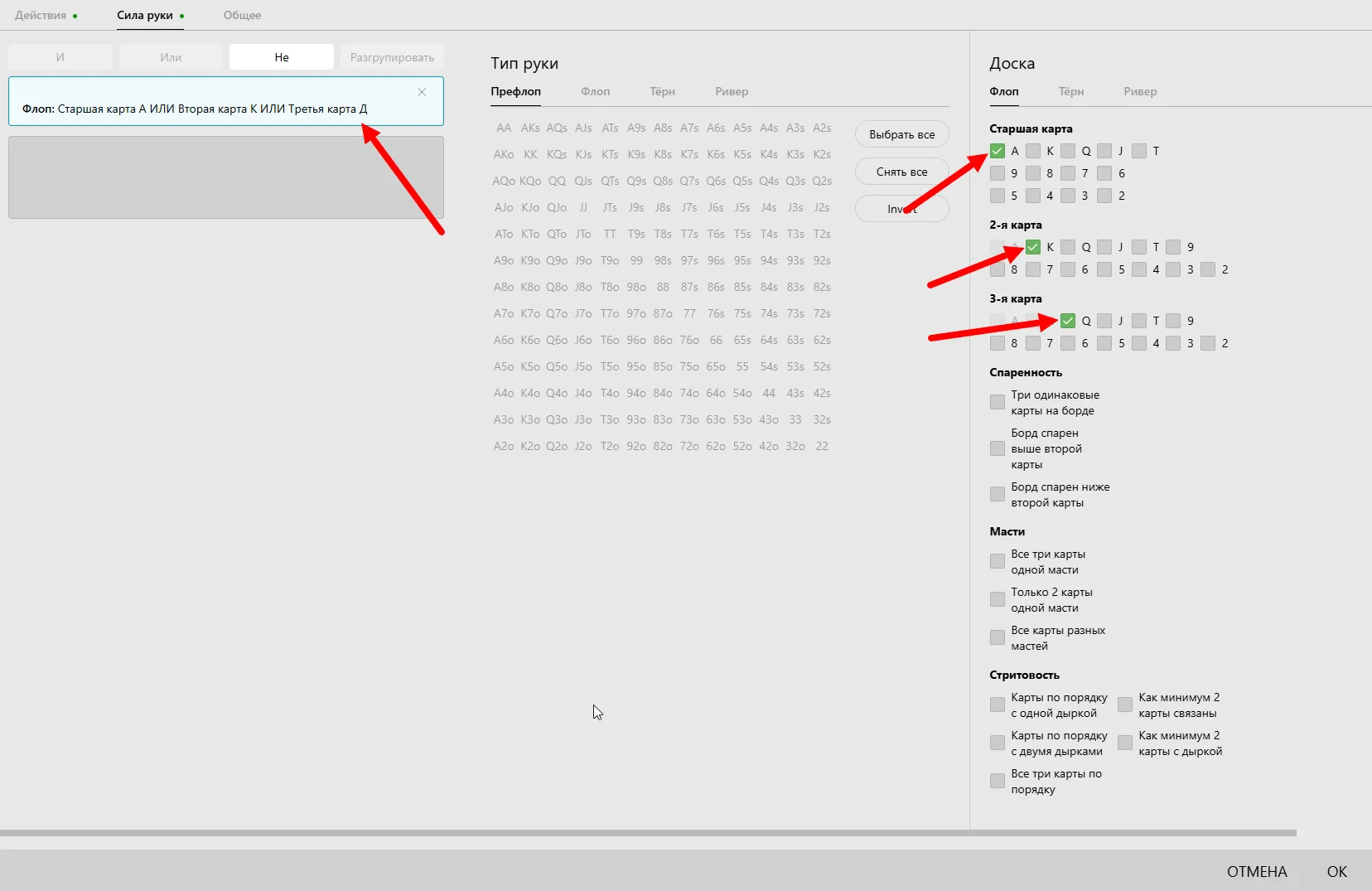
Task: Remove the Флоп filter condition with X
Action: click(422, 92)
